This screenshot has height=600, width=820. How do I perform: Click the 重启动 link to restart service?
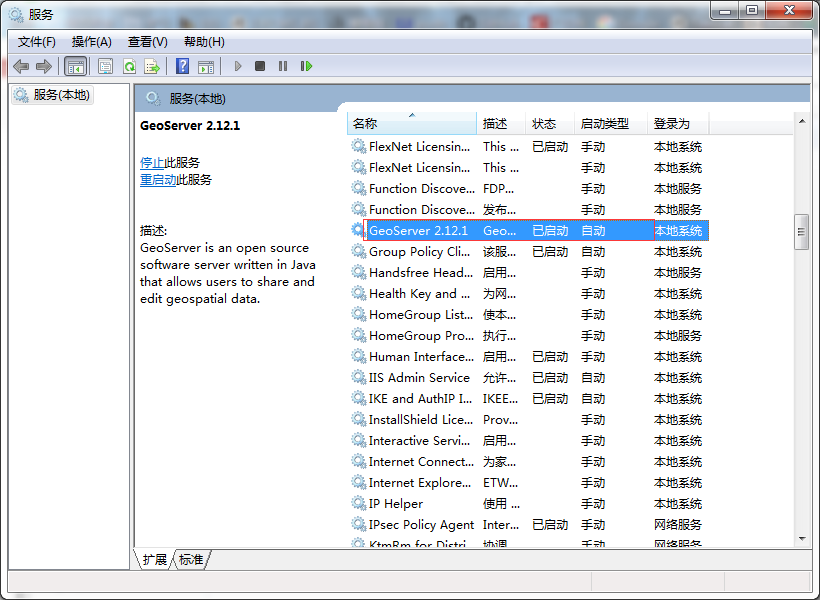tap(158, 180)
